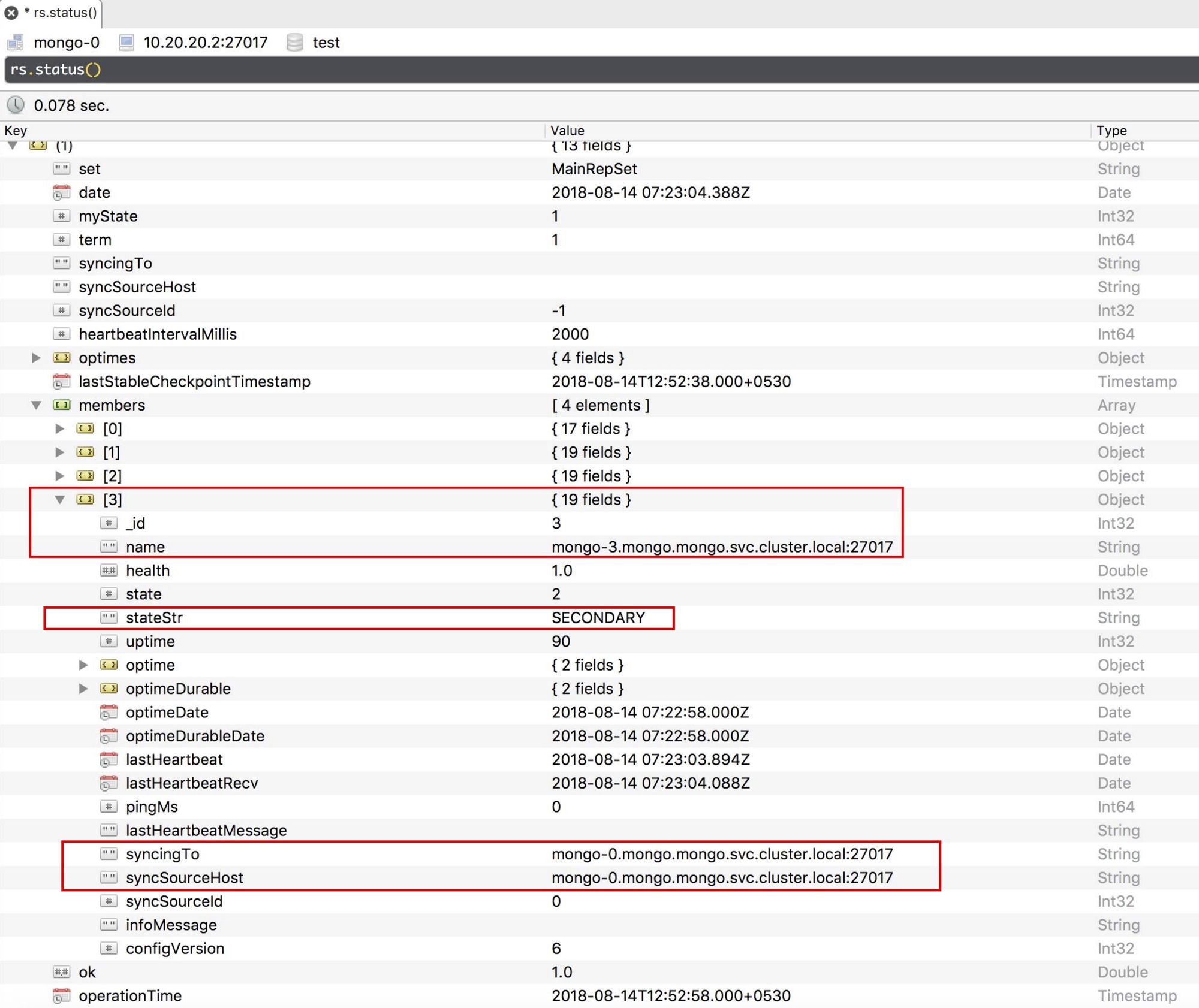Click the double icon of the ok field
The height and width of the screenshot is (1008, 1199).
click(x=61, y=972)
